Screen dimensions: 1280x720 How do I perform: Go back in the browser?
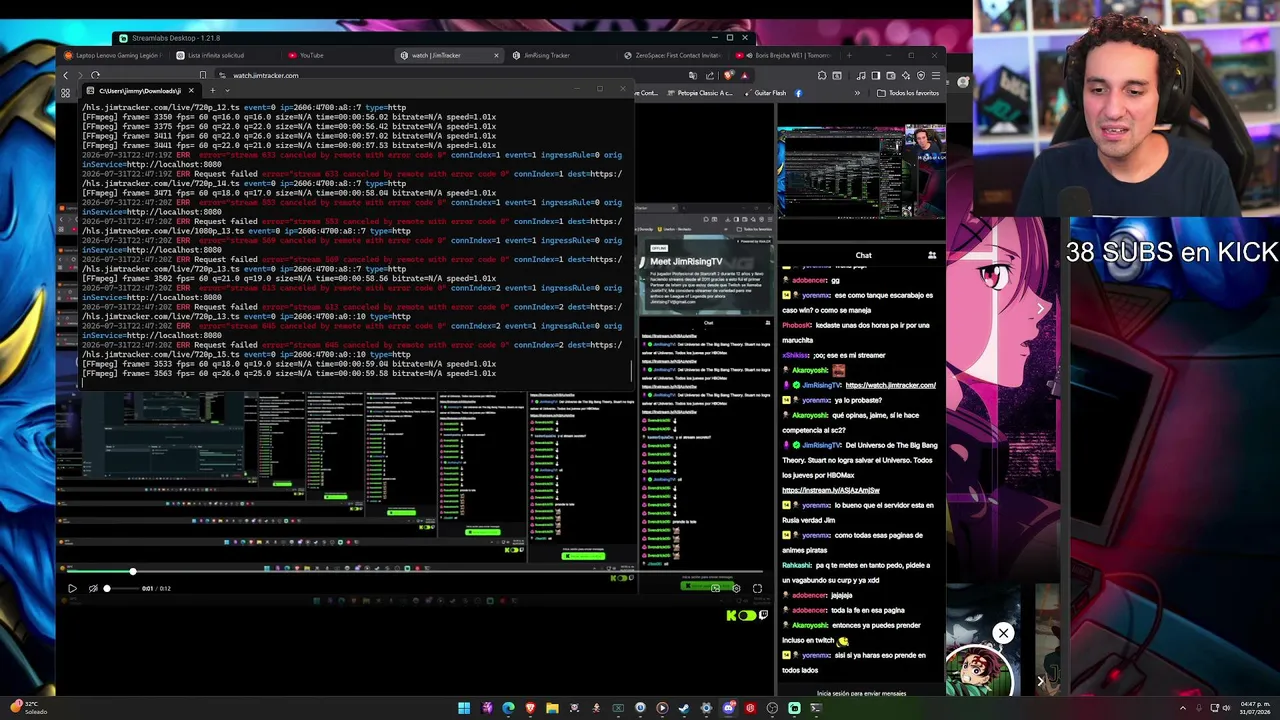(x=66, y=75)
